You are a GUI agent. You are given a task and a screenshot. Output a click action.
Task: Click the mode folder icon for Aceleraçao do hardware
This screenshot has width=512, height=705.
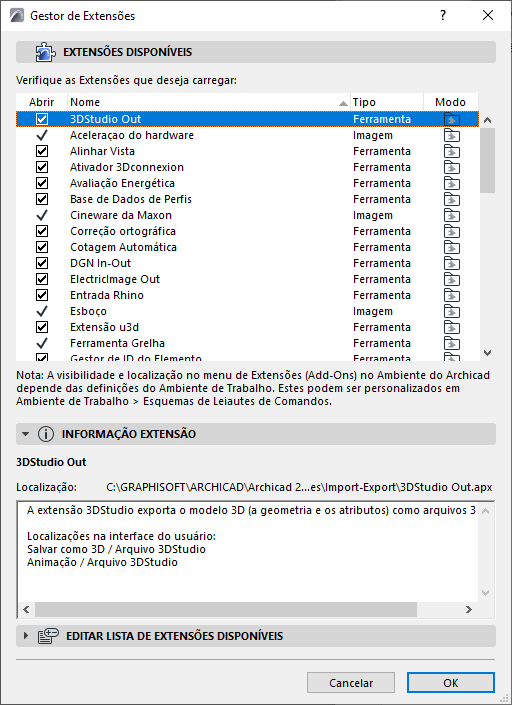tap(452, 135)
